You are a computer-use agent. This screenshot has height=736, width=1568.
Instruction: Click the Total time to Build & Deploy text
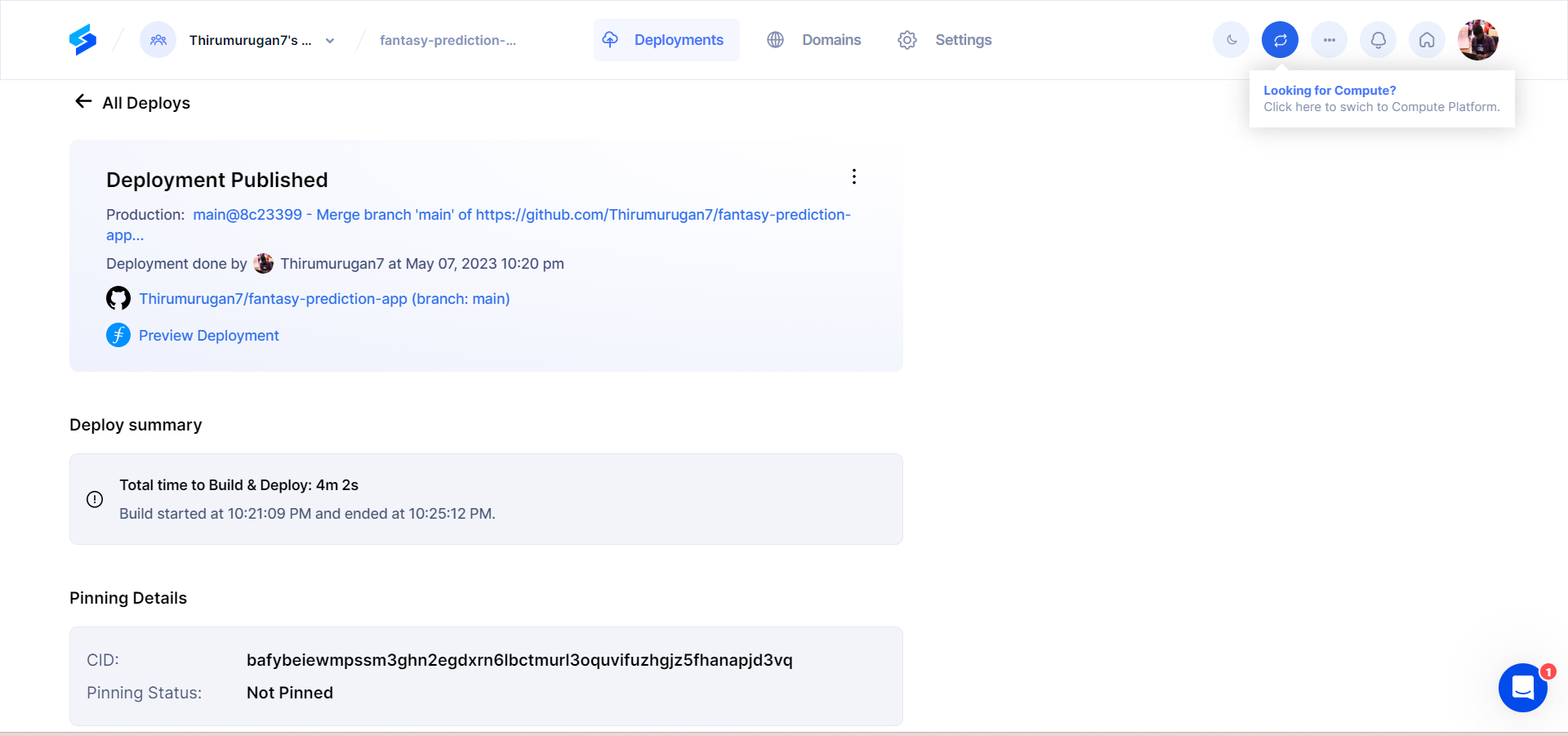click(x=239, y=485)
